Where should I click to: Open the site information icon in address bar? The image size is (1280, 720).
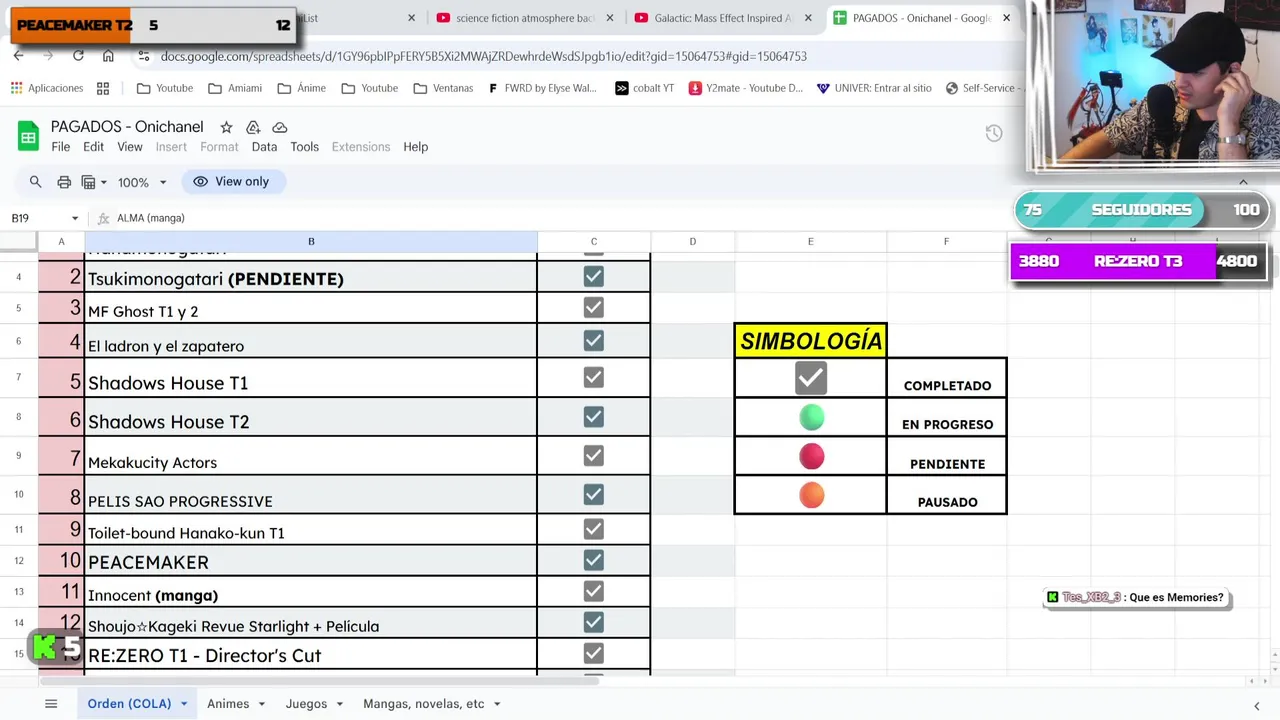[144, 56]
